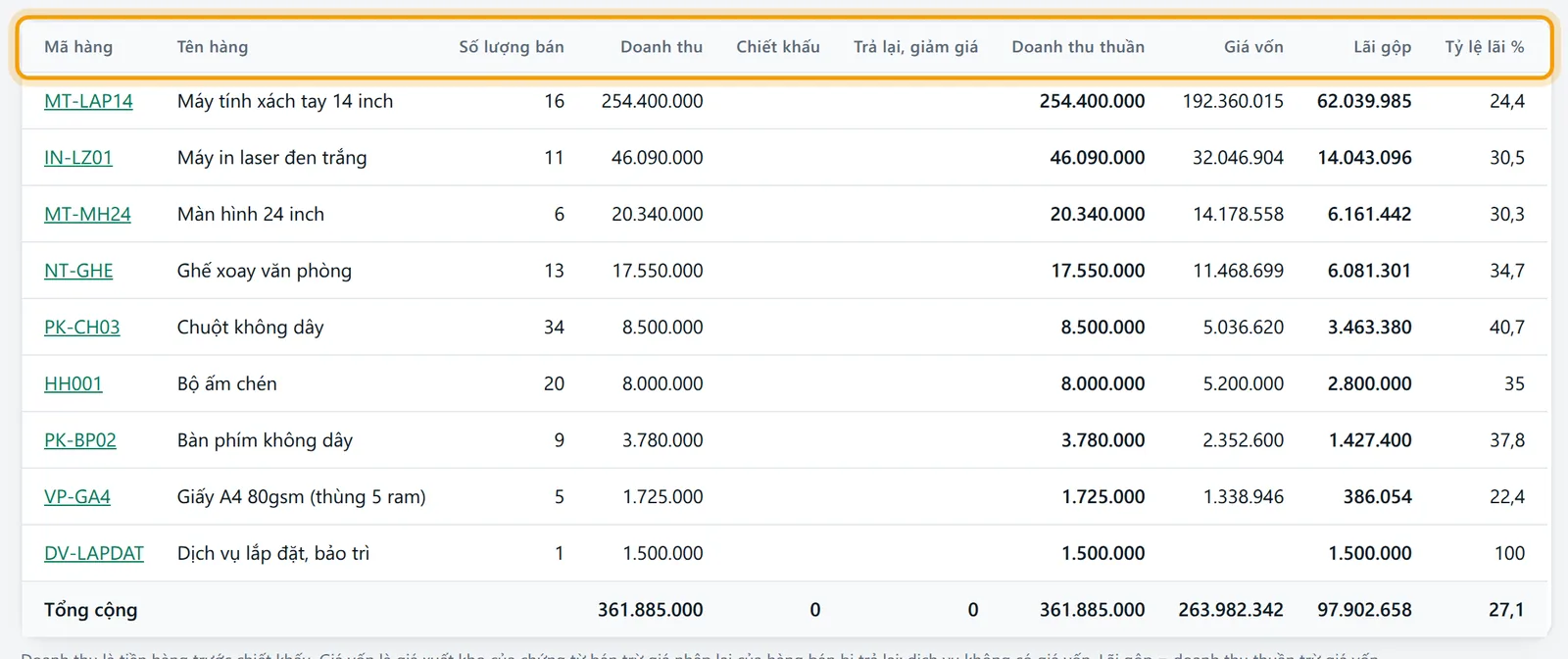Click the 'Mã hàng' column header

78,47
